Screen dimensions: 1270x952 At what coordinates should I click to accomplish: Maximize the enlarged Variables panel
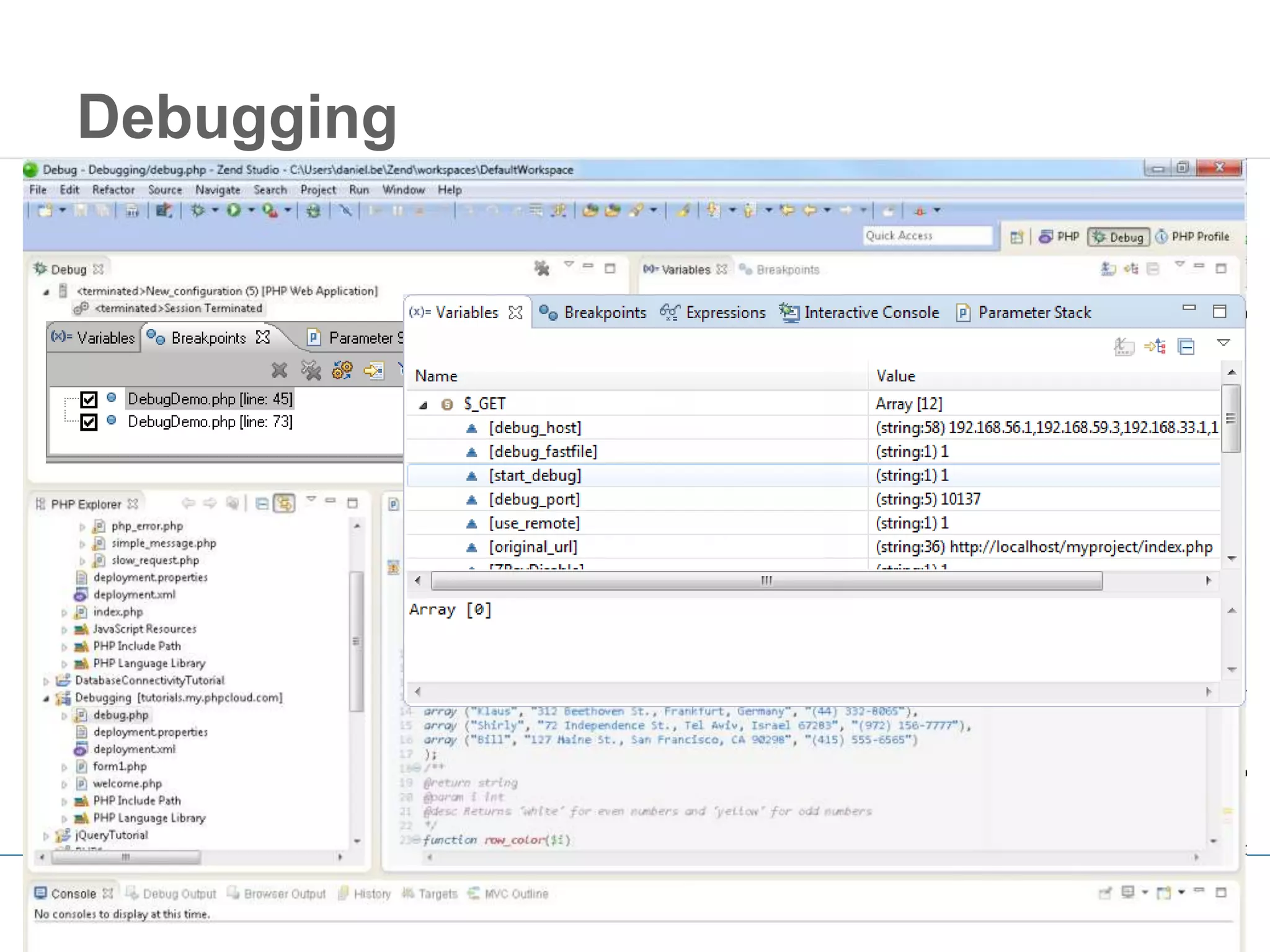click(1219, 311)
